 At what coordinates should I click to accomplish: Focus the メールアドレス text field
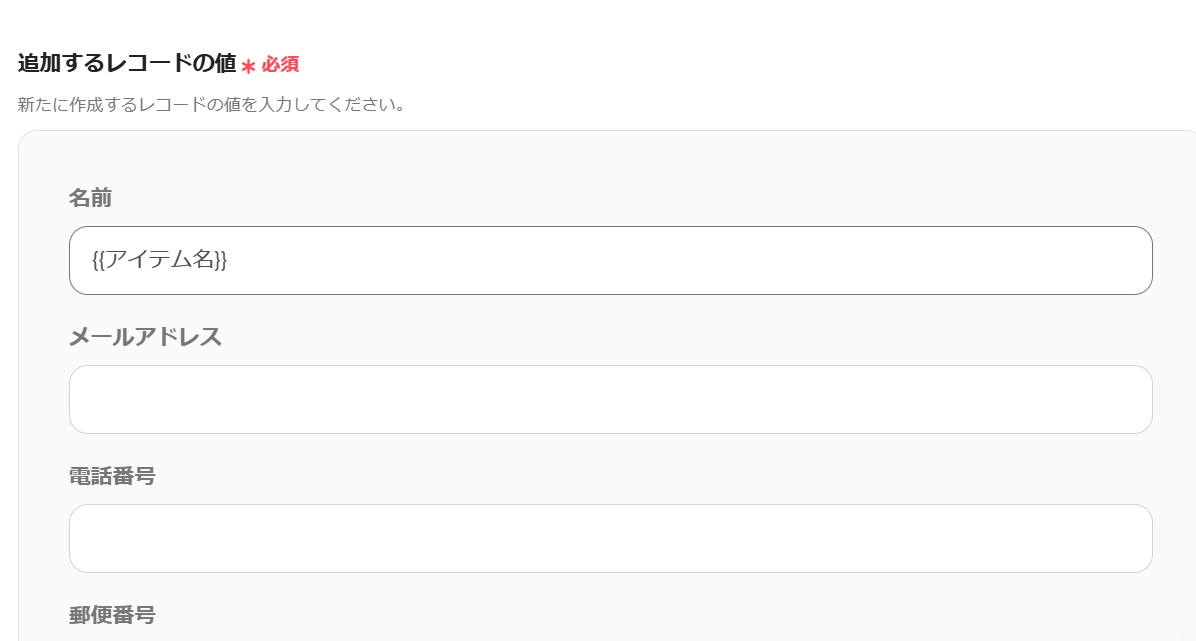pos(610,400)
